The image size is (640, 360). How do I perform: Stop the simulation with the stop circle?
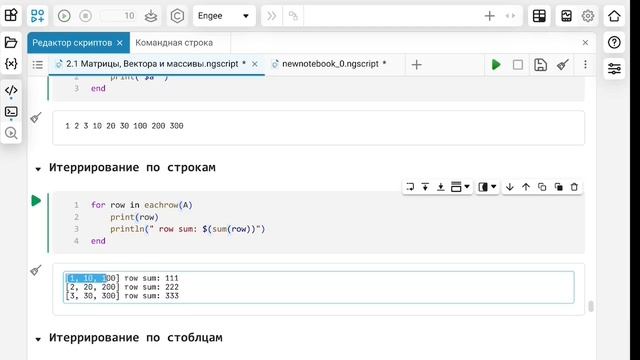point(85,16)
